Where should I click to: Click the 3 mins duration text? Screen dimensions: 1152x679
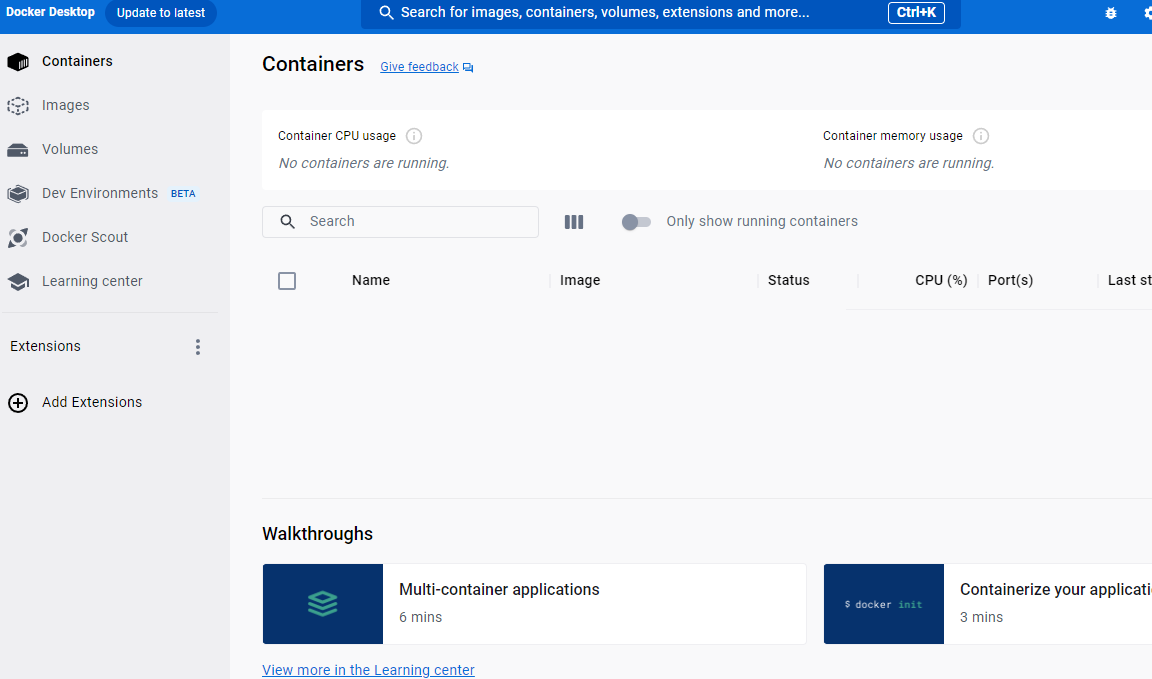[981, 617]
